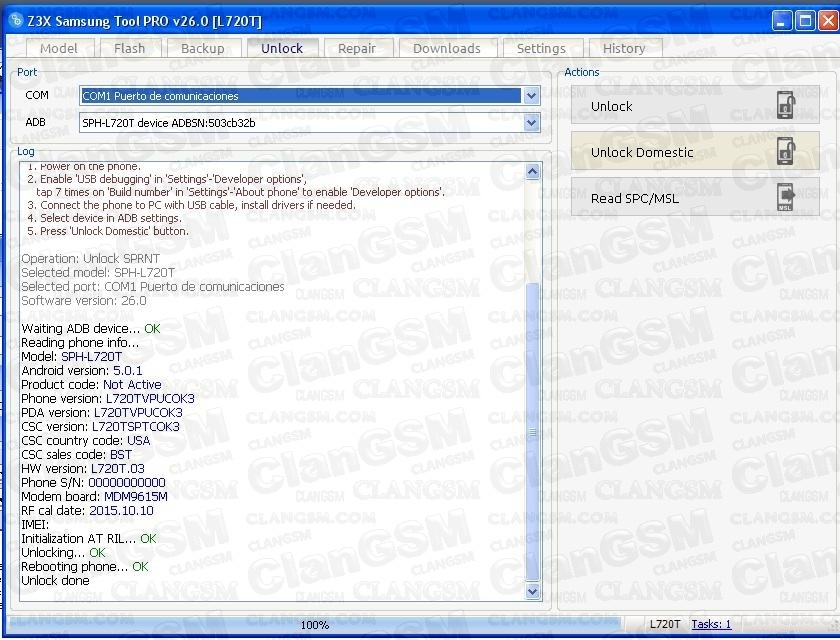Click the 'Android version: 5.0.1' line

[x=81, y=371]
